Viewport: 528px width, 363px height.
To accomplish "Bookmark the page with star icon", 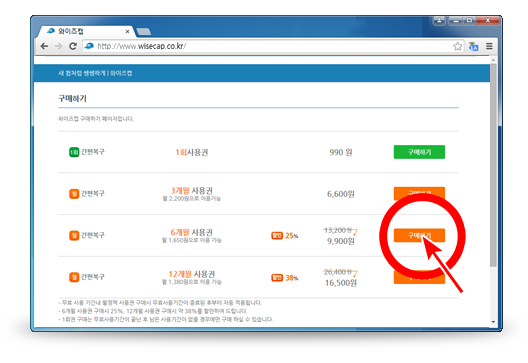I will [457, 46].
